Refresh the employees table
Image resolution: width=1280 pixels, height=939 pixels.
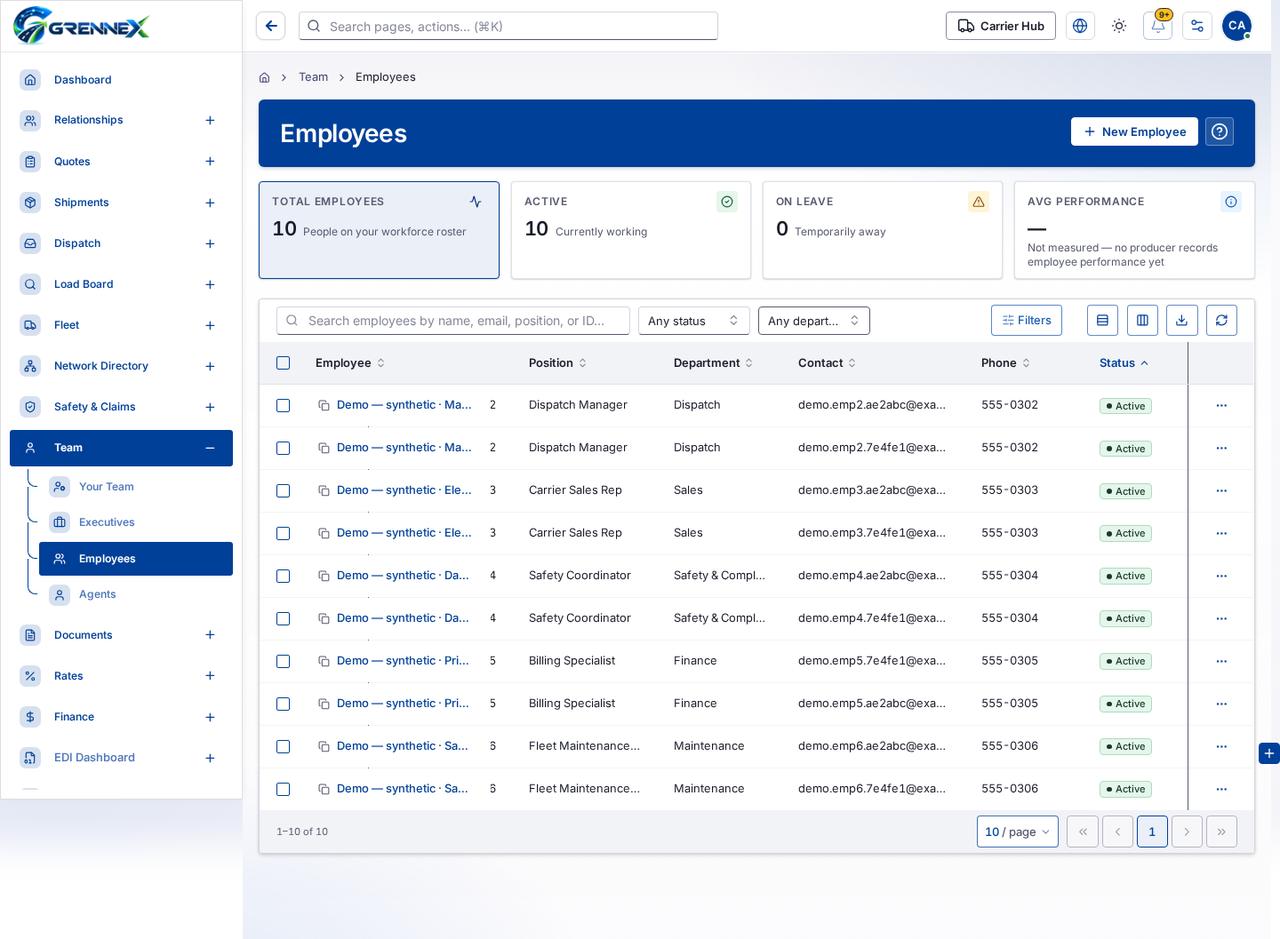[1221, 320]
